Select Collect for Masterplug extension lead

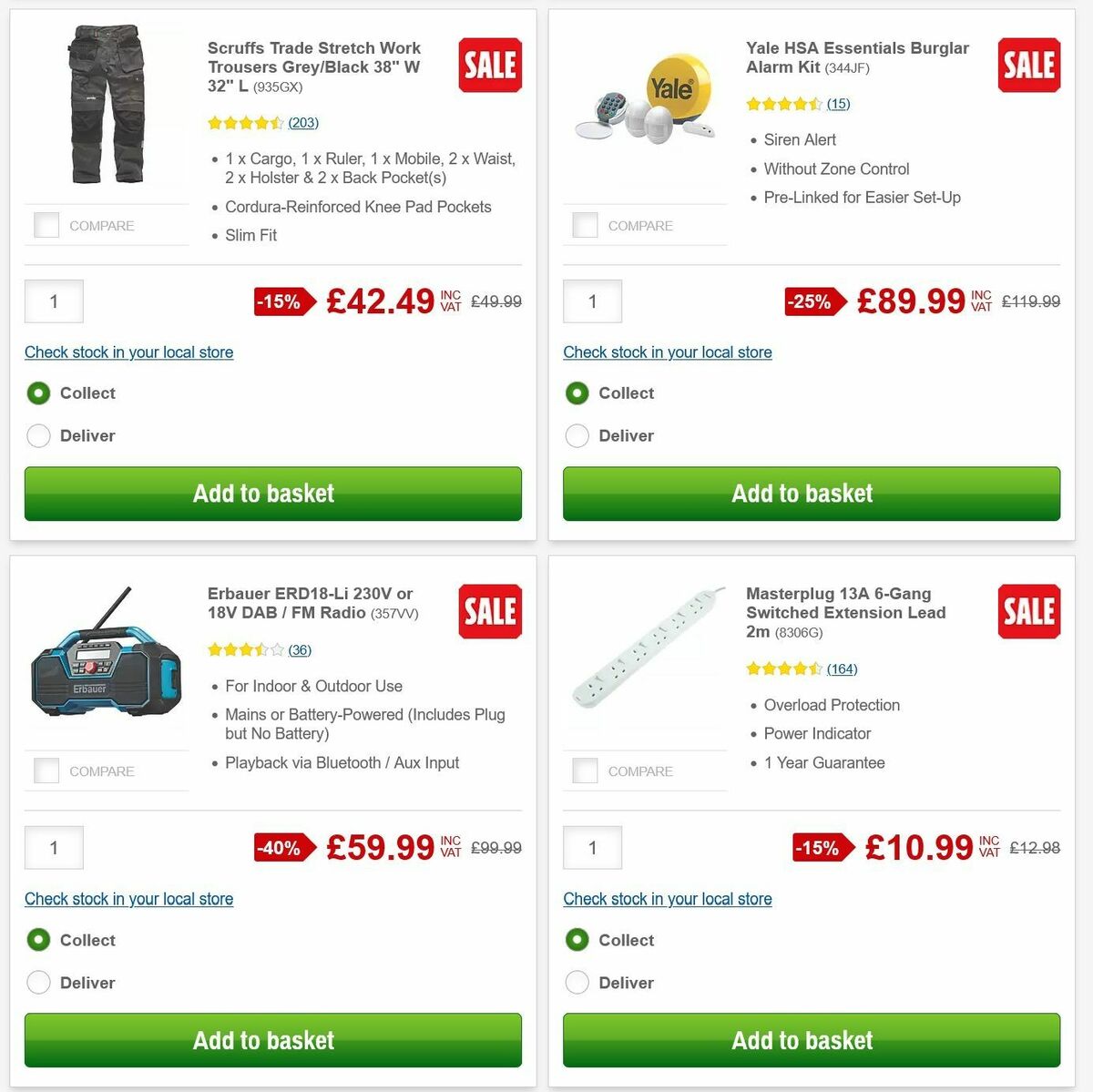point(577,940)
